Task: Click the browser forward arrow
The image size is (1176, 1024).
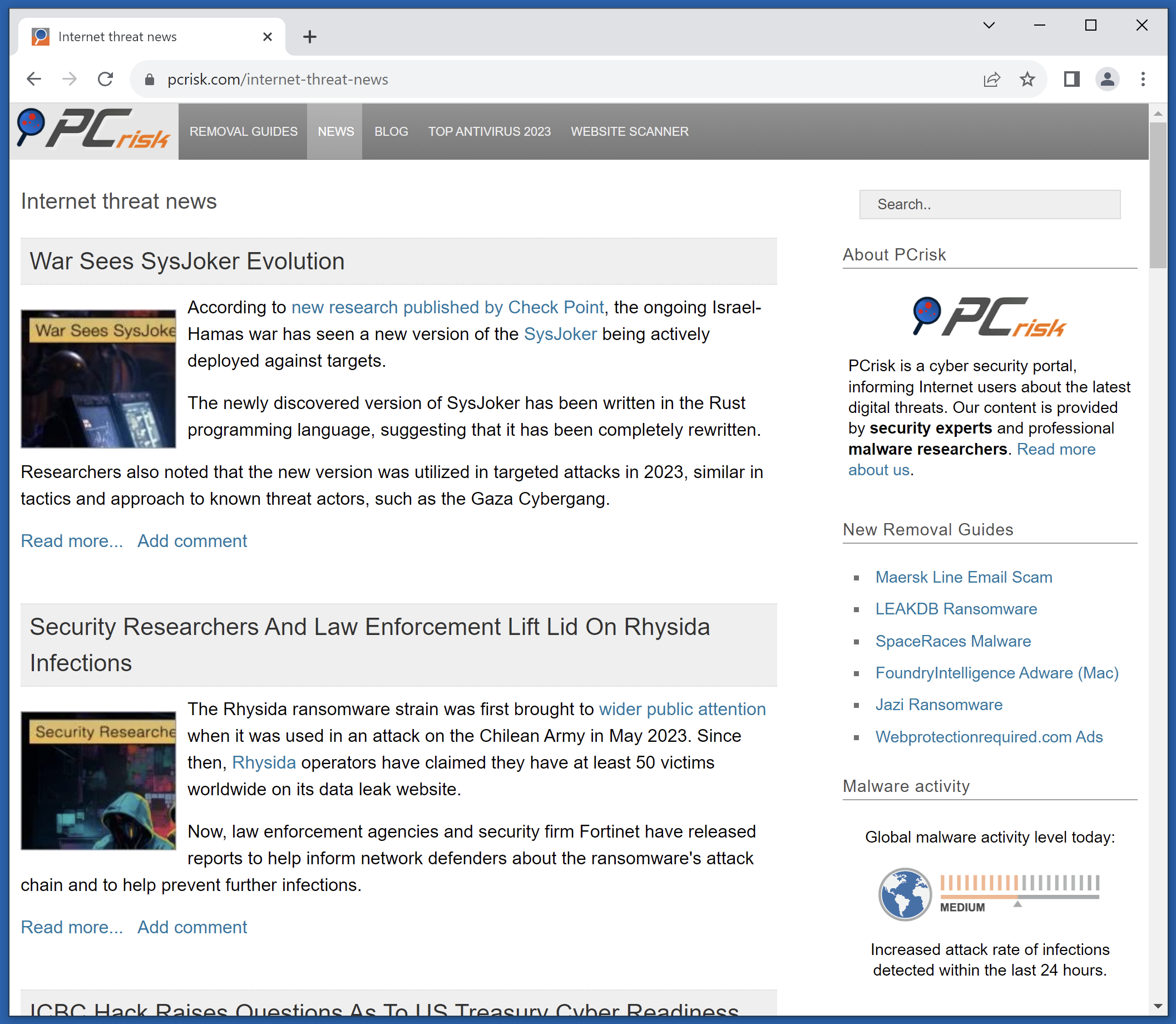Action: (x=70, y=79)
